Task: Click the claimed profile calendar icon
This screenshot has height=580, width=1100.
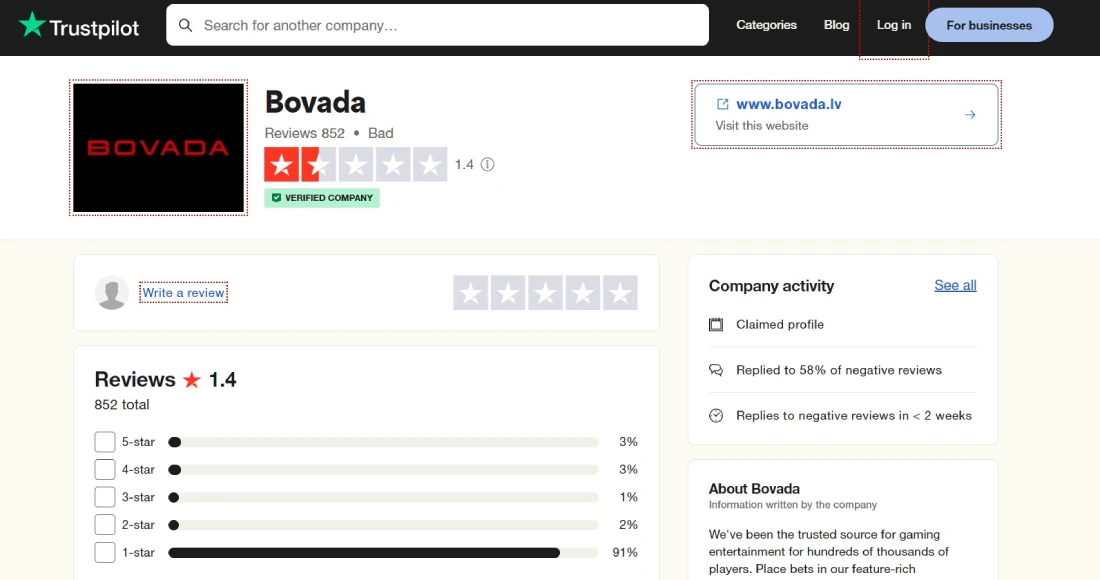Action: point(716,324)
